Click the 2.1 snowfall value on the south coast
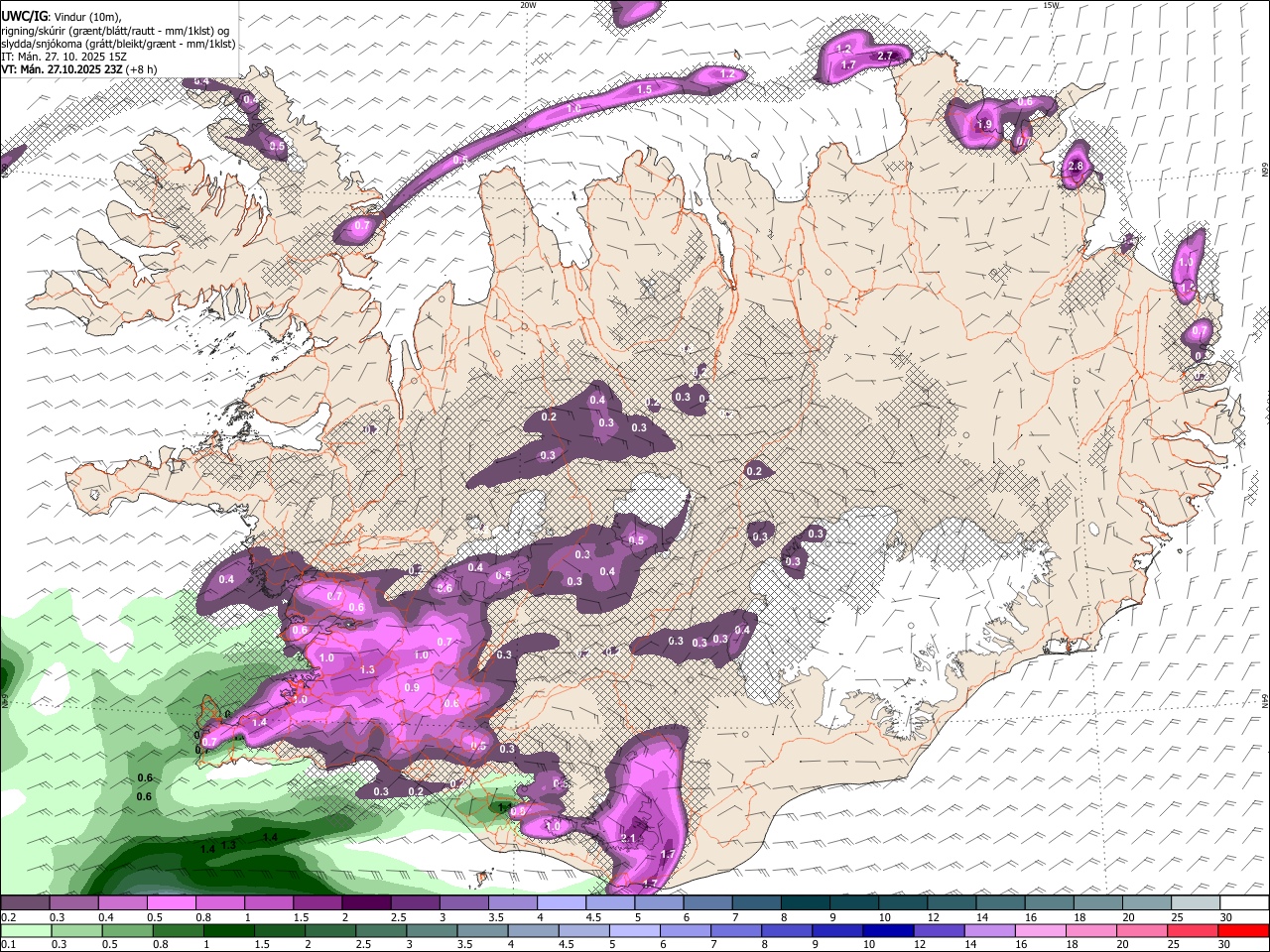The width and height of the screenshot is (1270, 952). tap(628, 838)
